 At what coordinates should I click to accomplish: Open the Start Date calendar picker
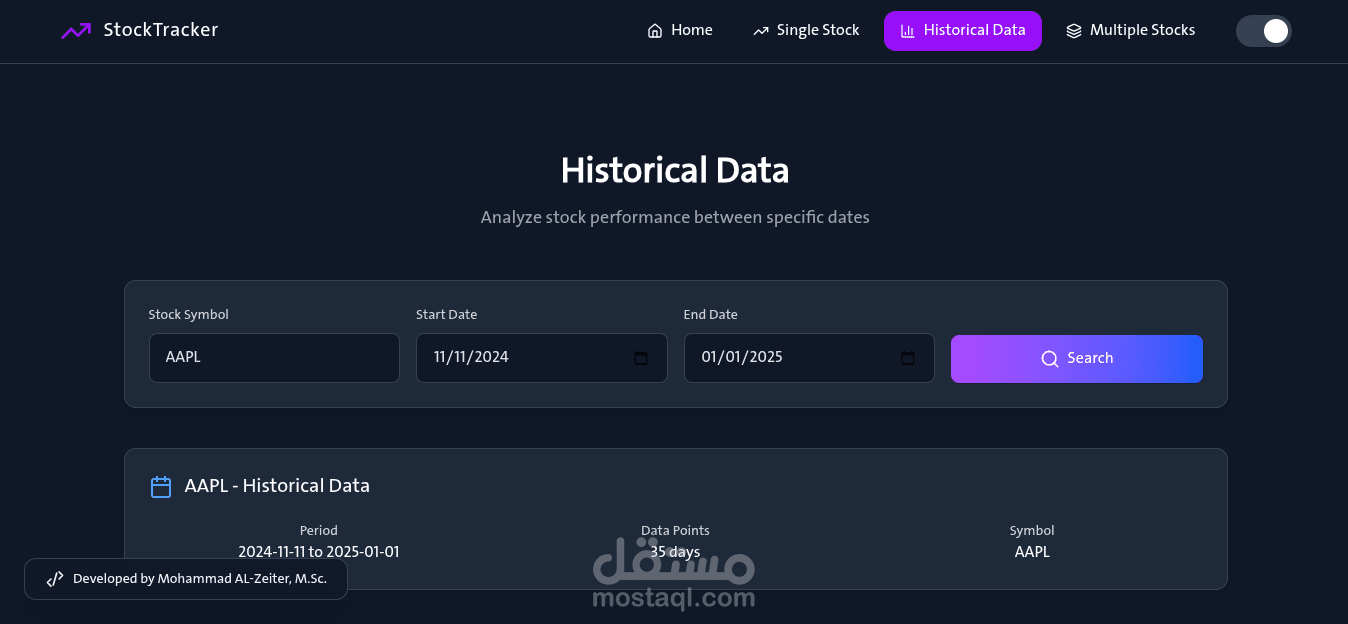click(642, 358)
